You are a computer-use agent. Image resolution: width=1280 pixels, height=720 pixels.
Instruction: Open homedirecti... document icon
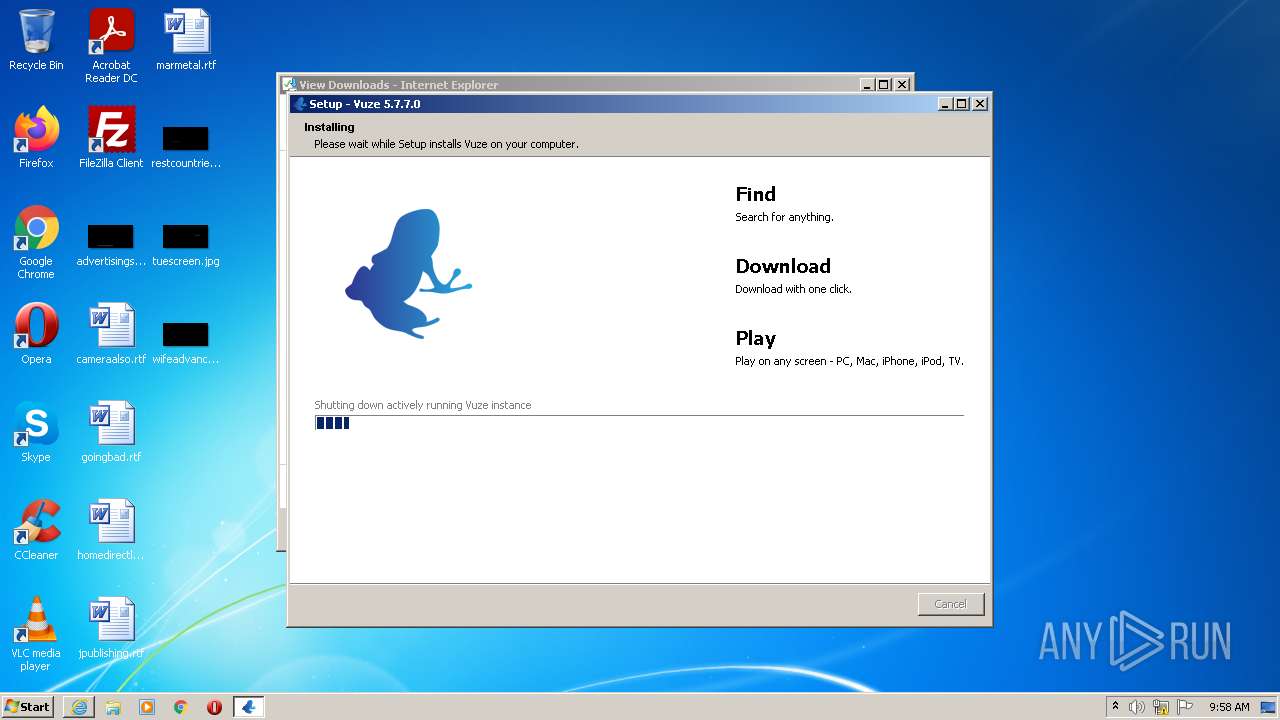click(111, 530)
